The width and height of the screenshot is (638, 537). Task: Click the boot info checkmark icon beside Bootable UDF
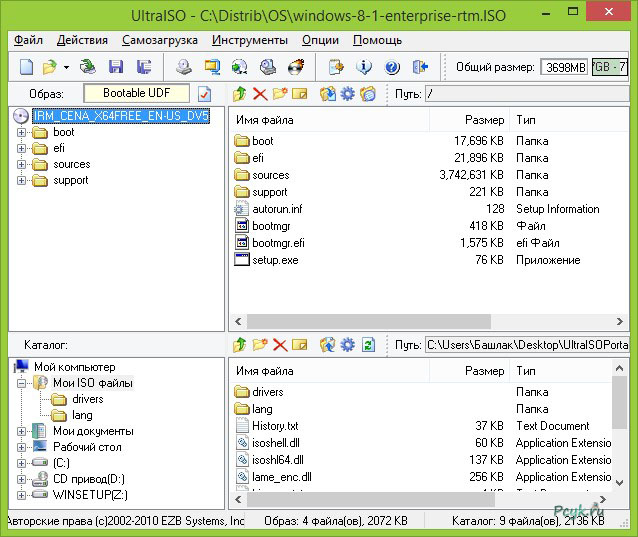205,94
